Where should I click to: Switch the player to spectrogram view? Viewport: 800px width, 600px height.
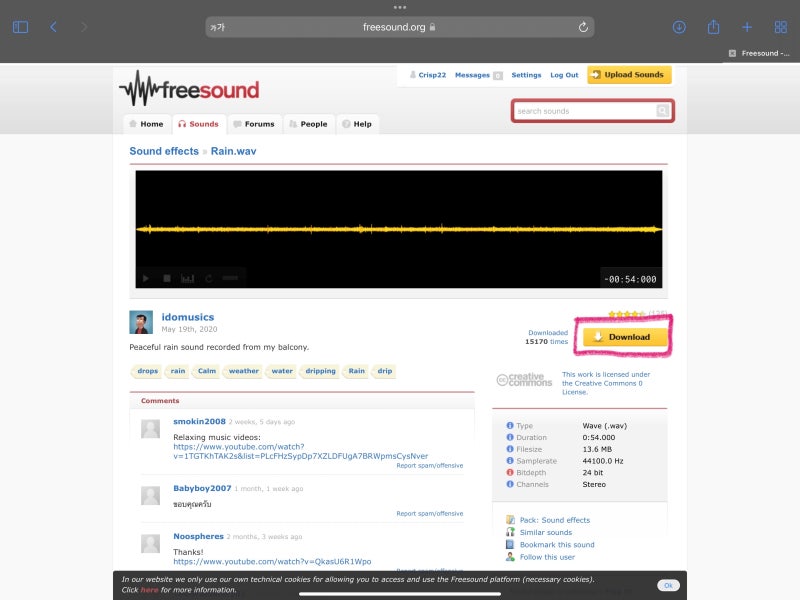coord(190,279)
